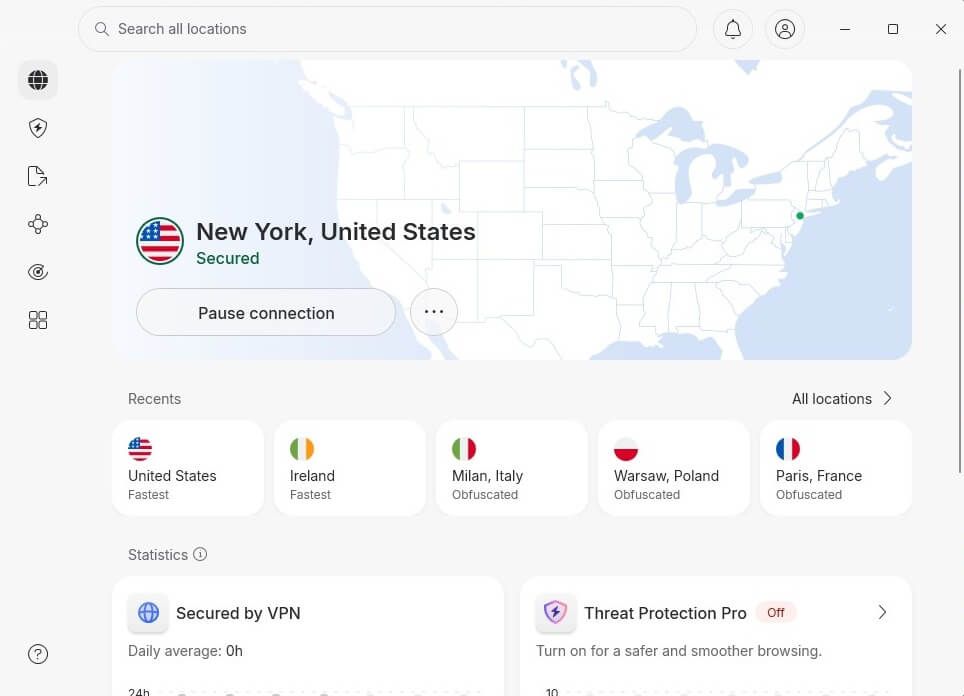Click the green Secured status text
This screenshot has width=964, height=696.
coord(227,258)
